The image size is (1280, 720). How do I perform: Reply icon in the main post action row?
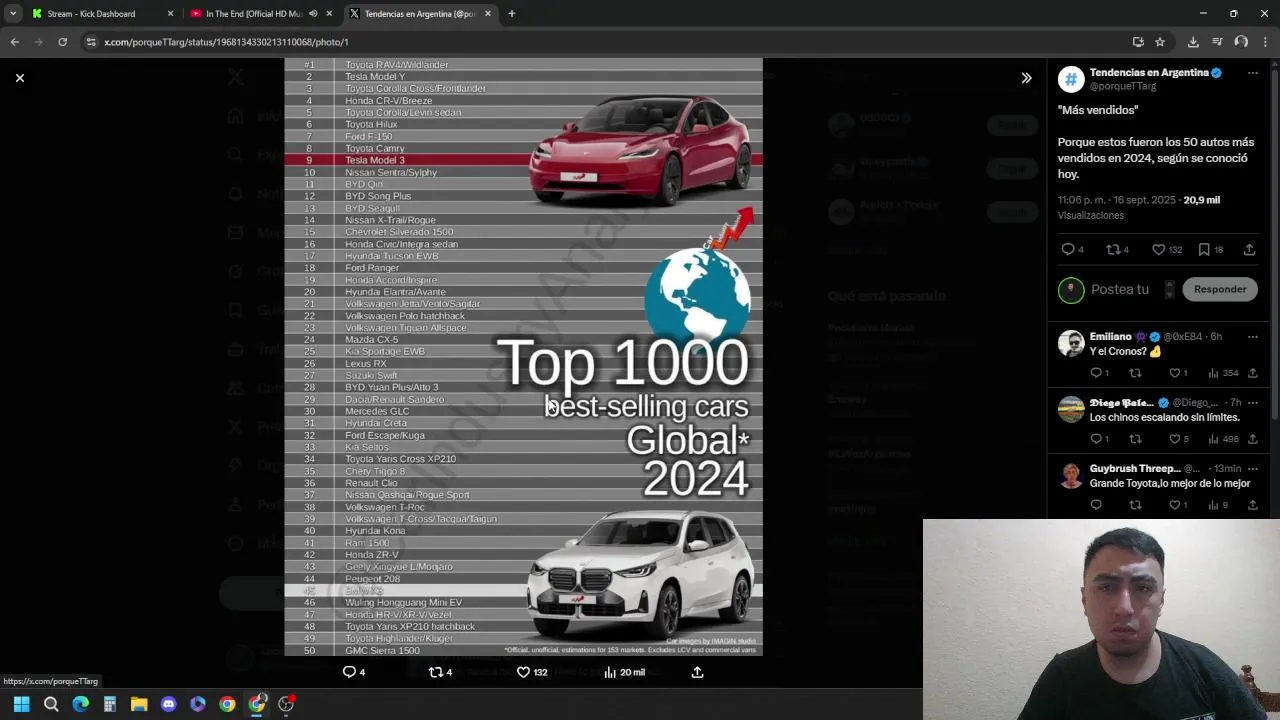pos(1067,249)
